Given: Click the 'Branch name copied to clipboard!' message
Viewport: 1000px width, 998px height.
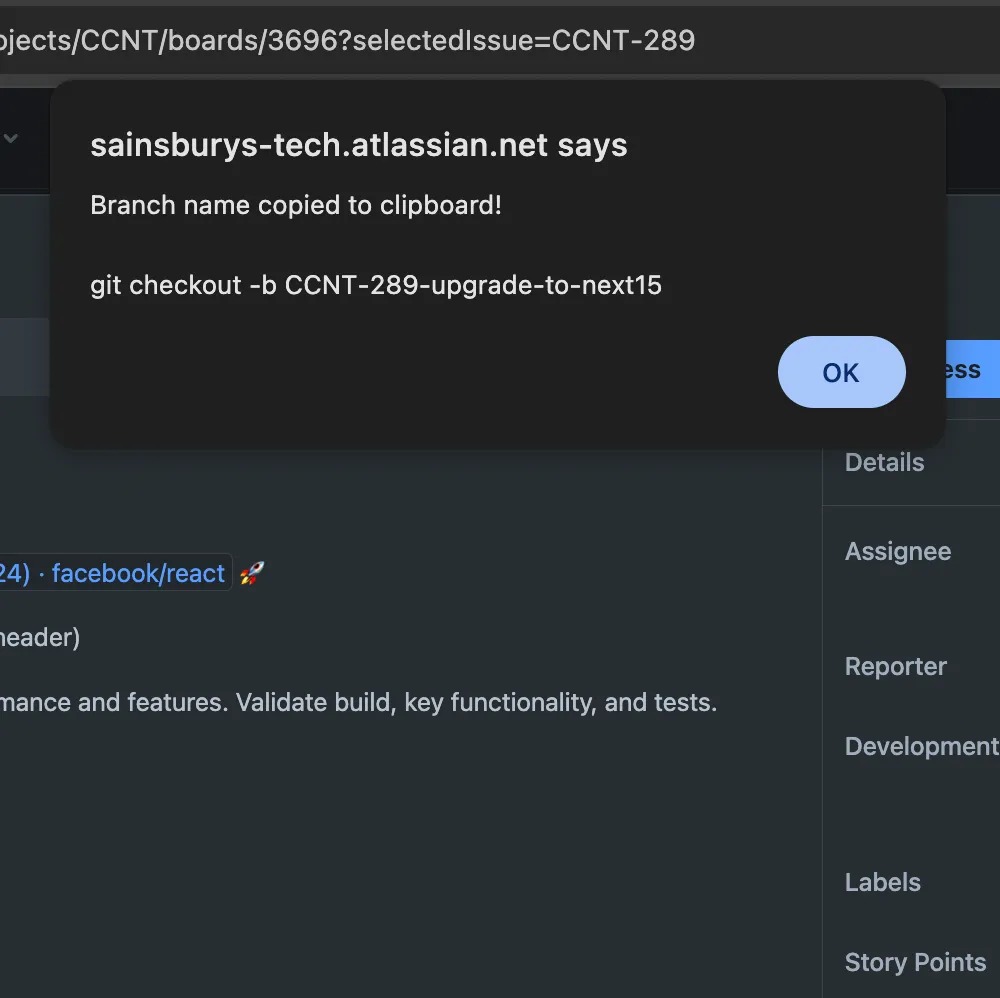Looking at the screenshot, I should coord(295,205).
